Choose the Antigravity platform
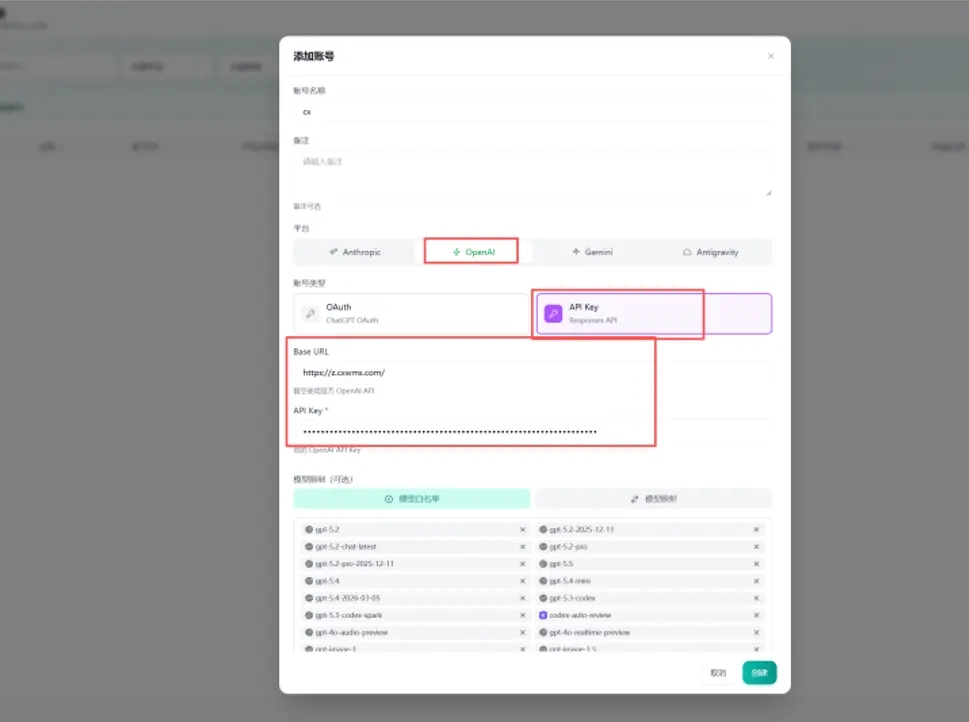Screen dimensions: 969x722 point(711,252)
